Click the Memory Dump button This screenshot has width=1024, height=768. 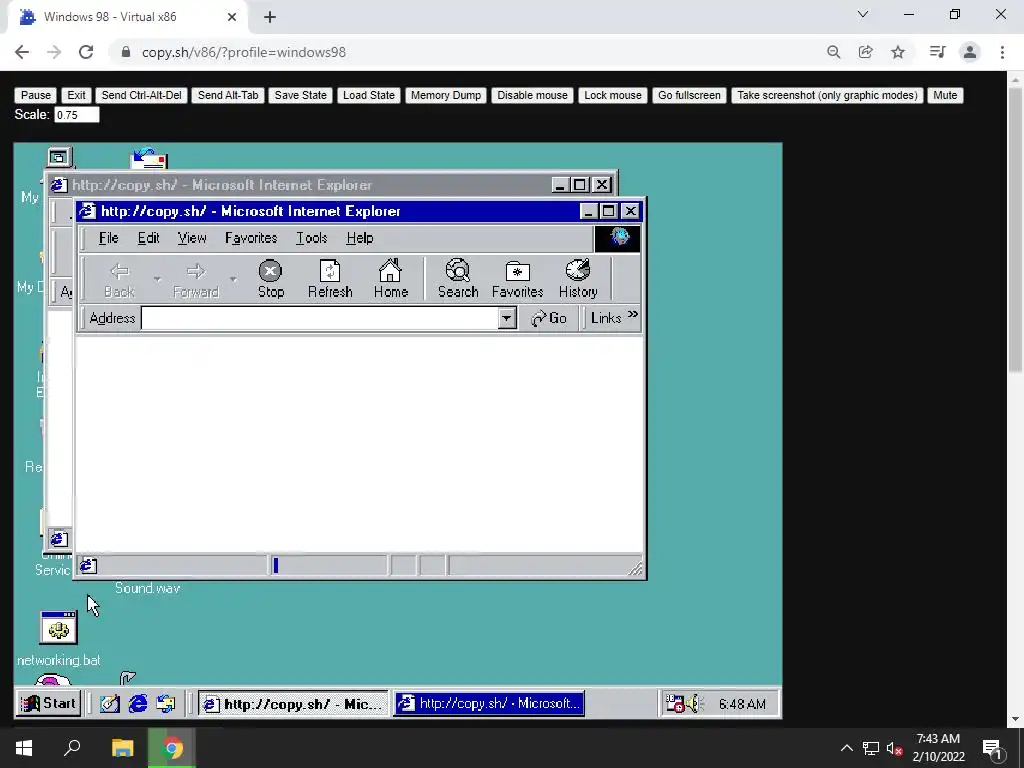[446, 95]
